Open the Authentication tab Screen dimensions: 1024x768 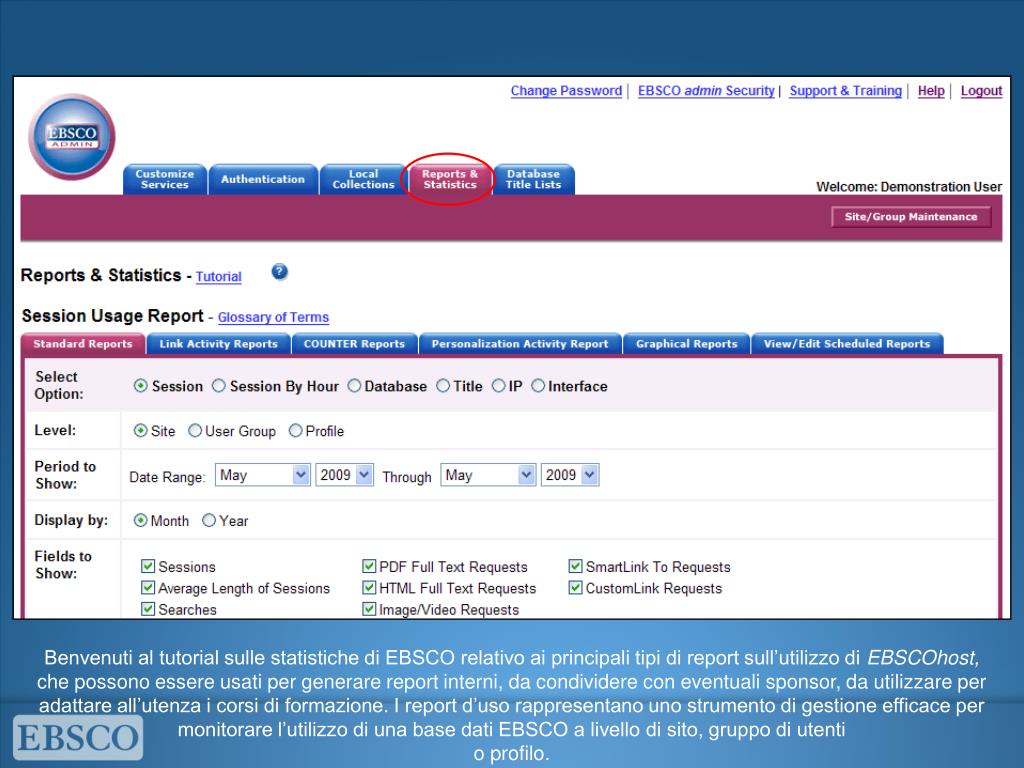(x=263, y=179)
